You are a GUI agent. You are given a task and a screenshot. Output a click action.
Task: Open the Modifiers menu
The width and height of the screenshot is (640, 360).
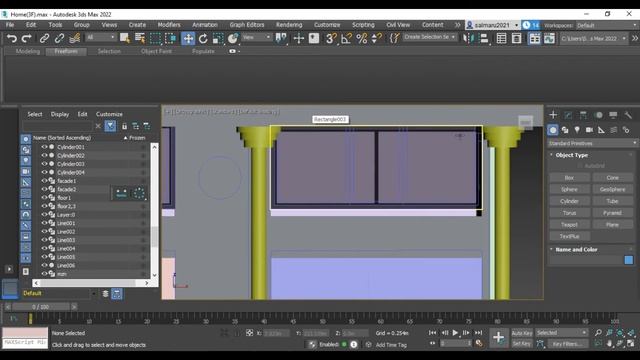point(169,25)
